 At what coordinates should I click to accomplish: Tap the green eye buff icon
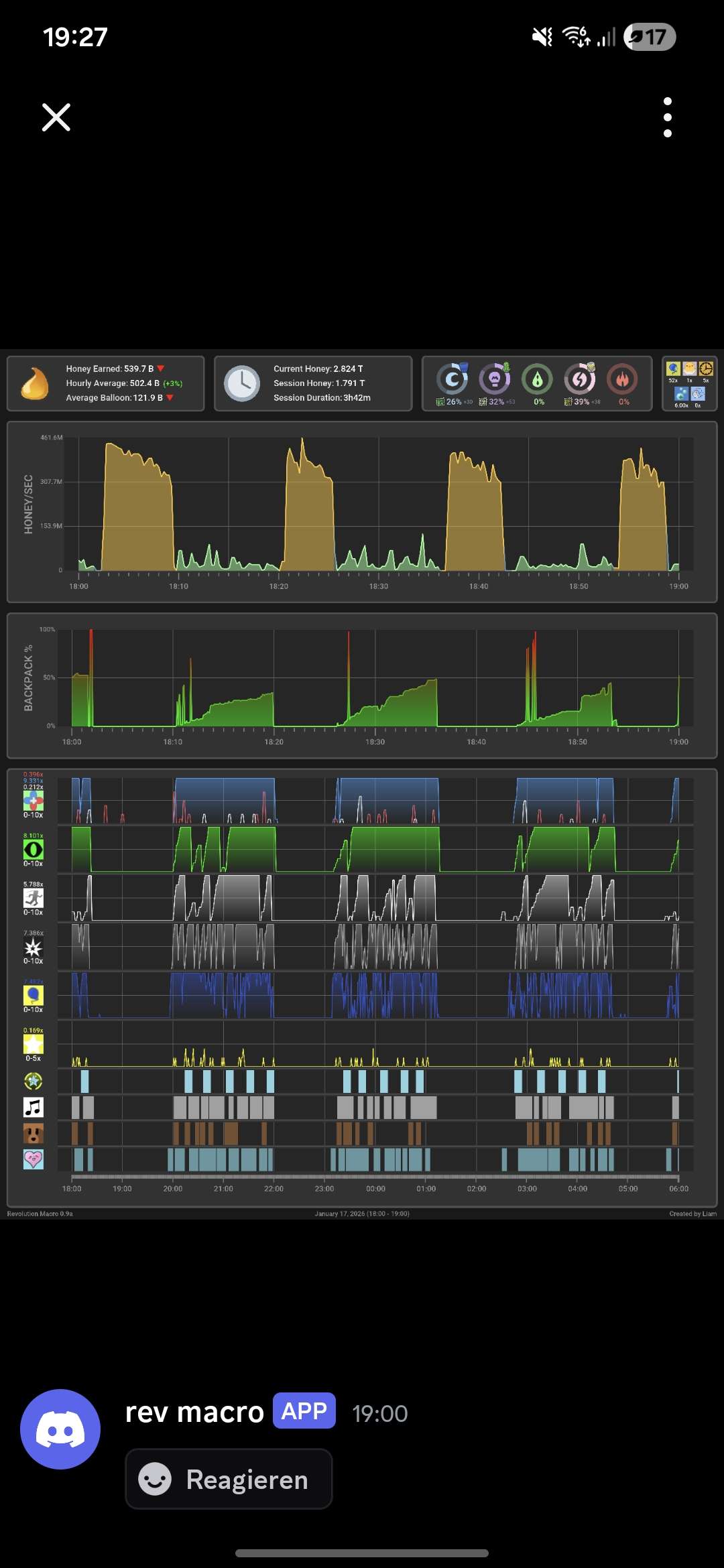coord(34,850)
